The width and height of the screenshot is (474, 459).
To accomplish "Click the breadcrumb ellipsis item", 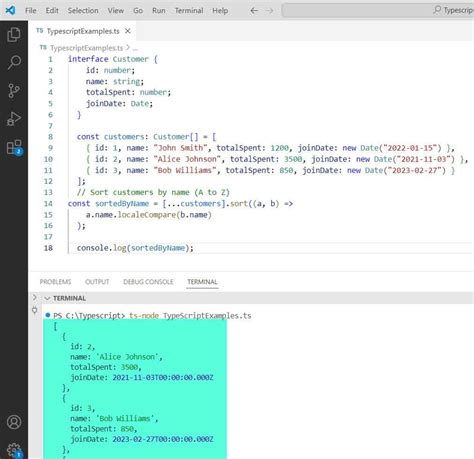I will [135, 48].
